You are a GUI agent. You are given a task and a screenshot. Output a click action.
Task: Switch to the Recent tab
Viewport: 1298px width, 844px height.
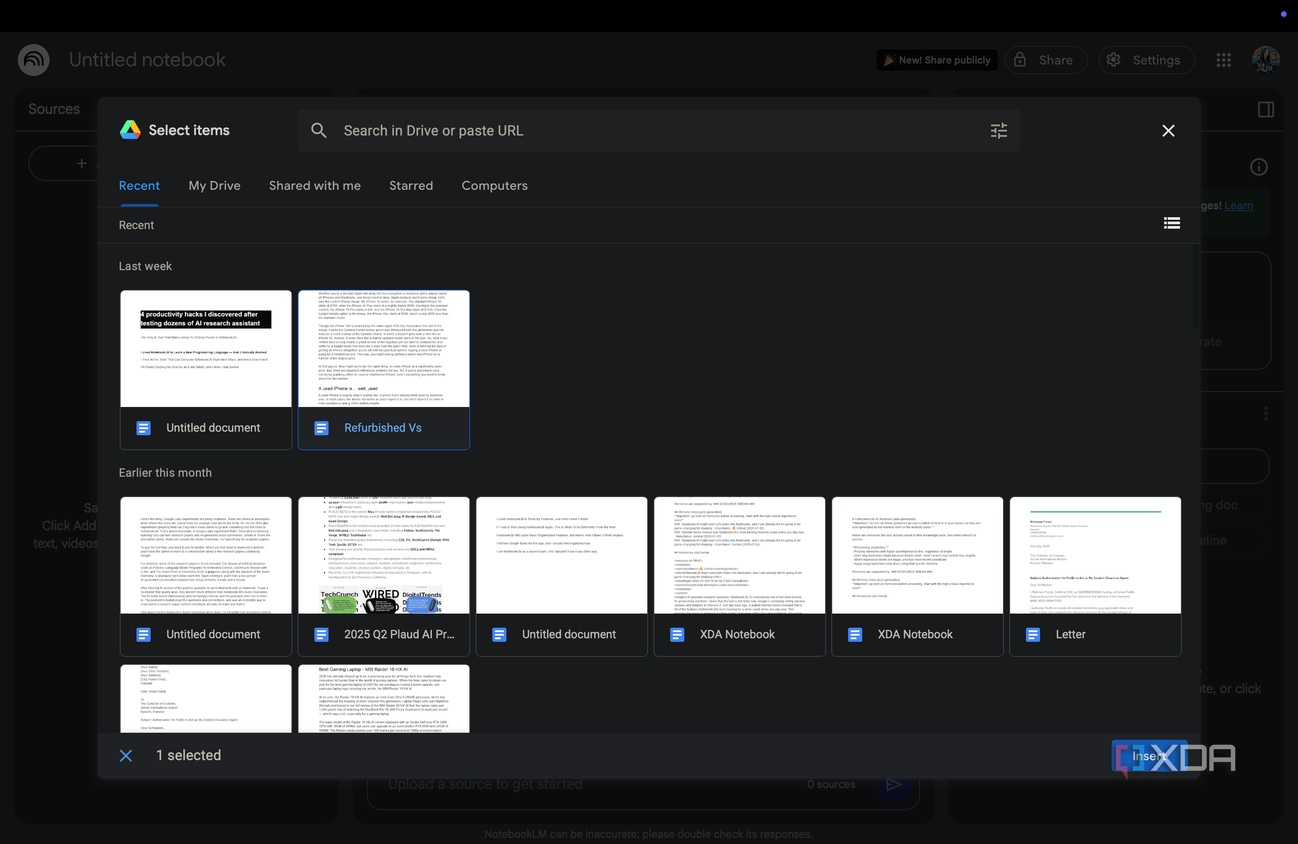pyautogui.click(x=139, y=185)
